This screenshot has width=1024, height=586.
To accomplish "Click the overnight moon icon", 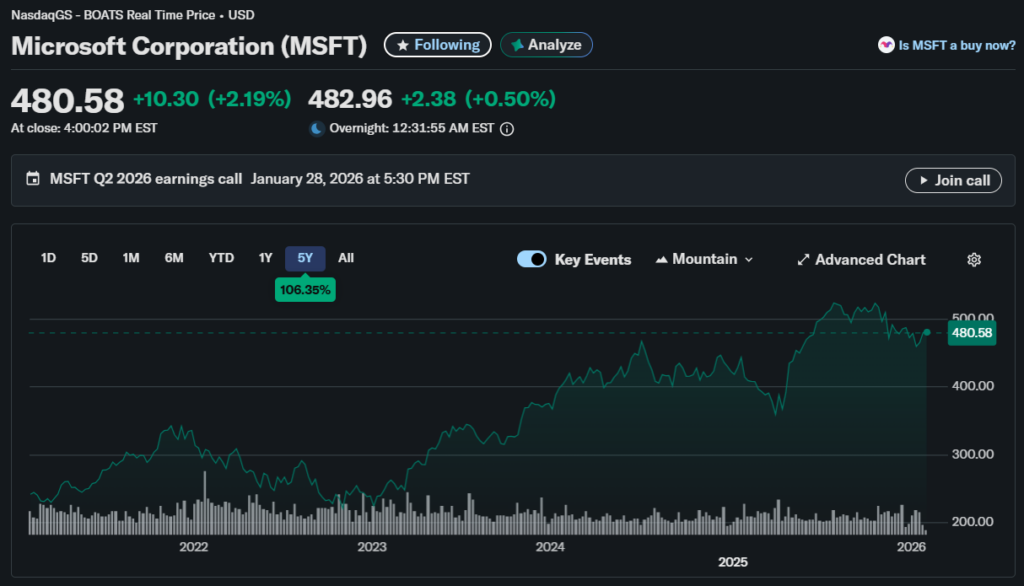I will point(317,129).
